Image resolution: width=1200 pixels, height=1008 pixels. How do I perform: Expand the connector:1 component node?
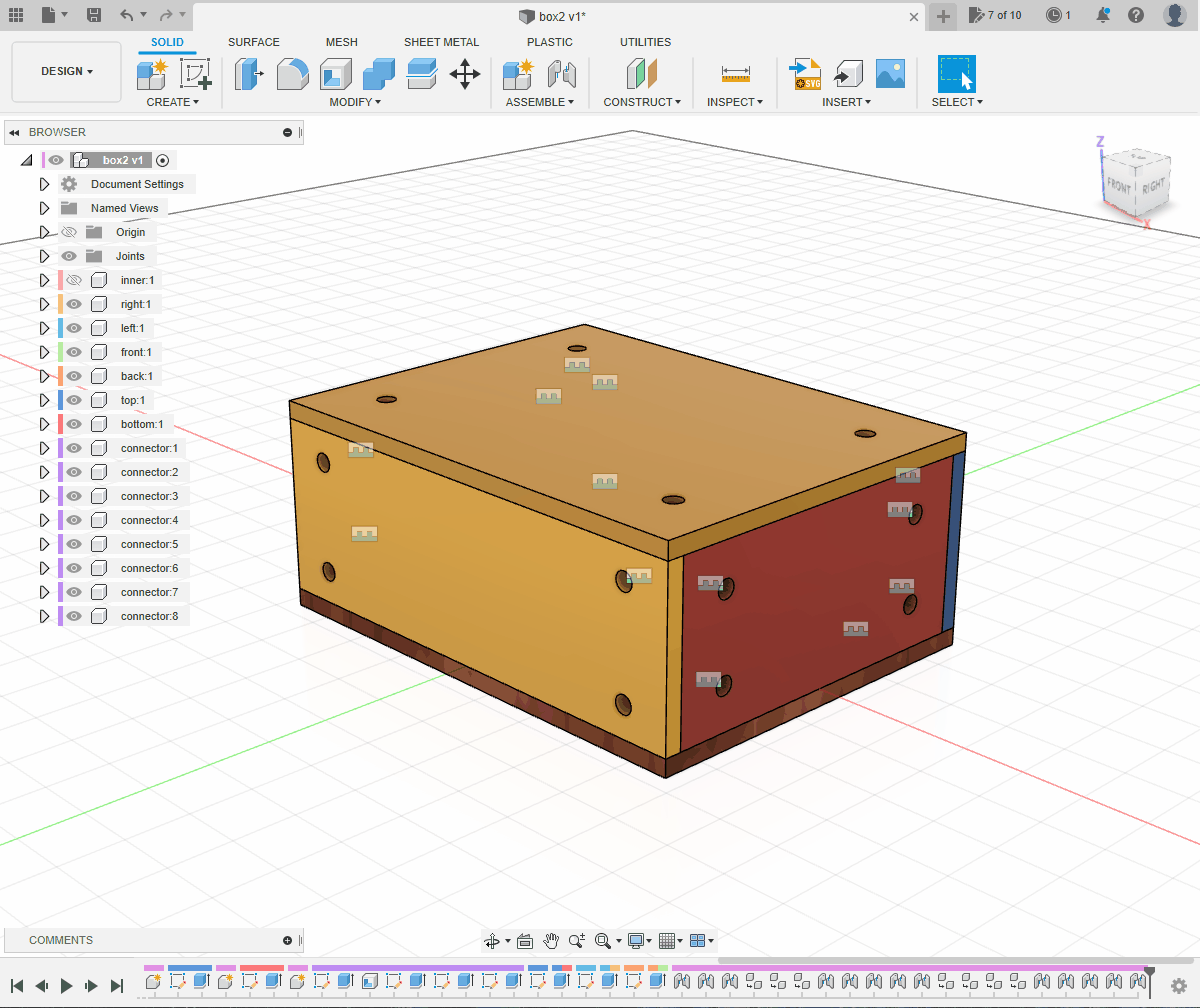pyautogui.click(x=44, y=448)
